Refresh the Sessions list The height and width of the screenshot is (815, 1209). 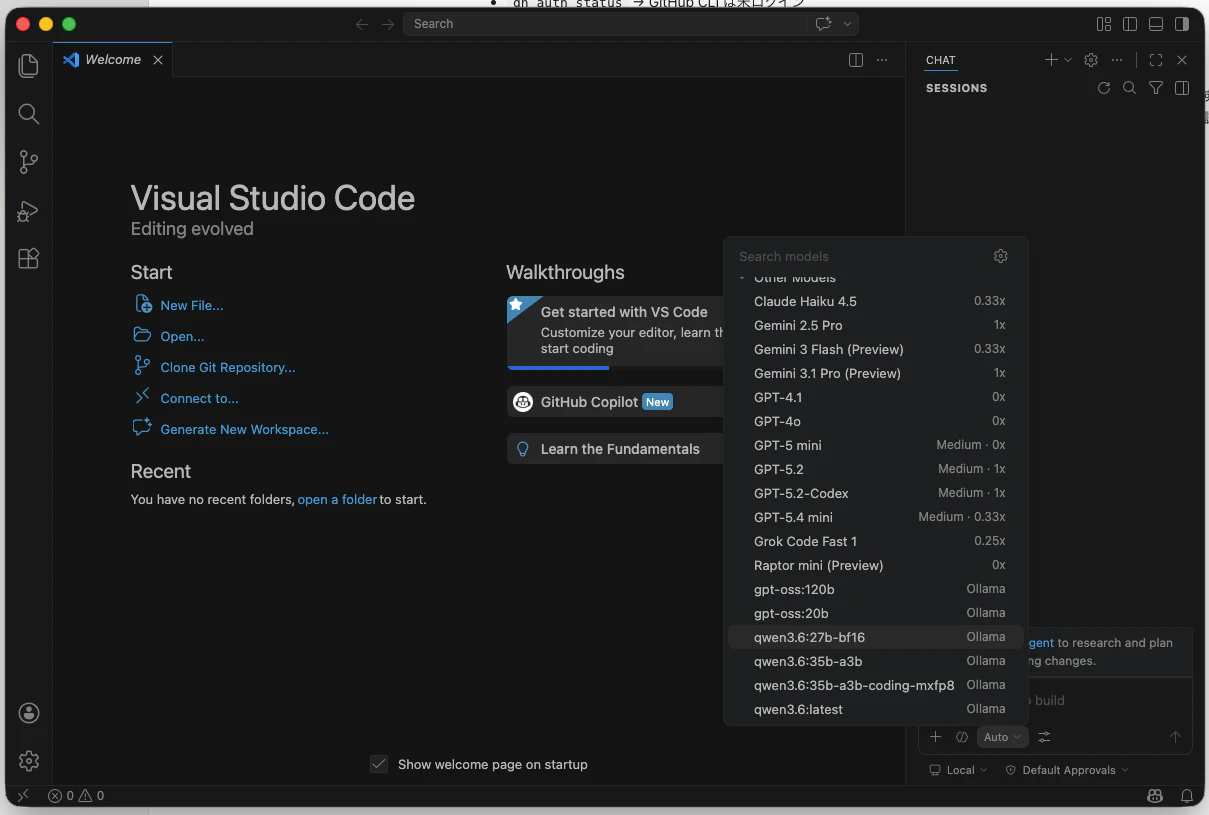[x=1104, y=88]
